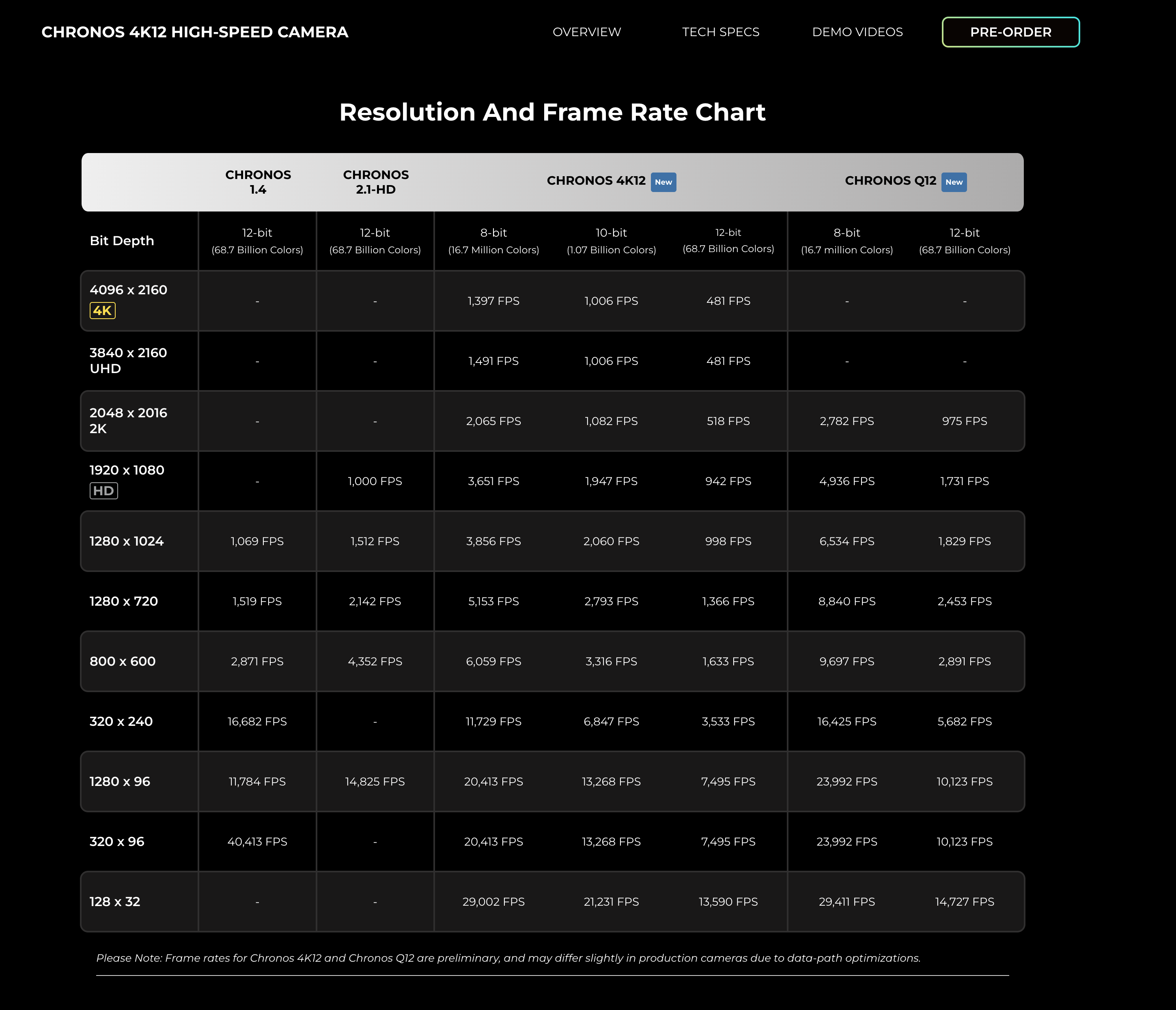Image resolution: width=1176 pixels, height=1010 pixels.
Task: Click the 14,727 FPS cell
Action: point(964,902)
